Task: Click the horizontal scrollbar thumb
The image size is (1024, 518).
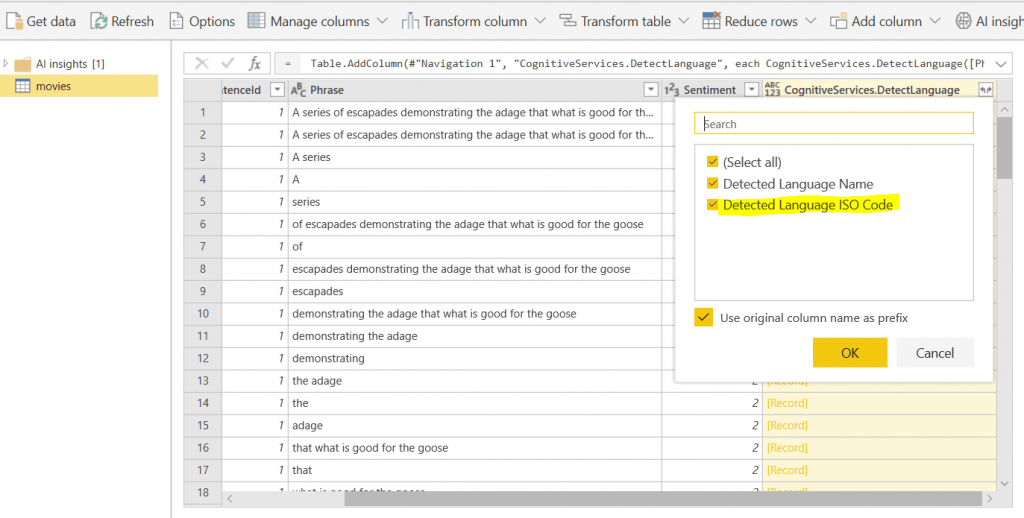Action: [663, 498]
